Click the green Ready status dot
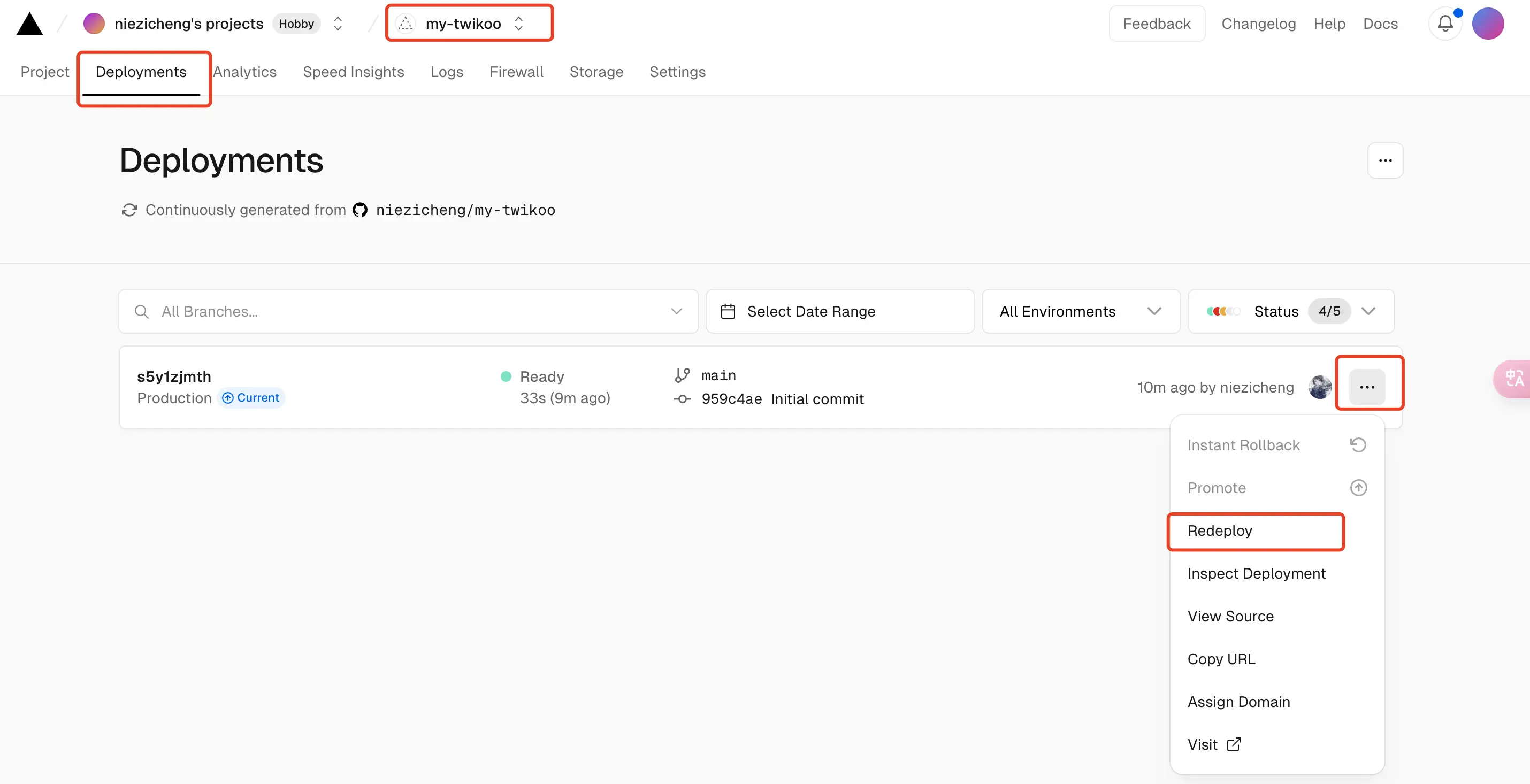1530x784 pixels. tap(506, 376)
